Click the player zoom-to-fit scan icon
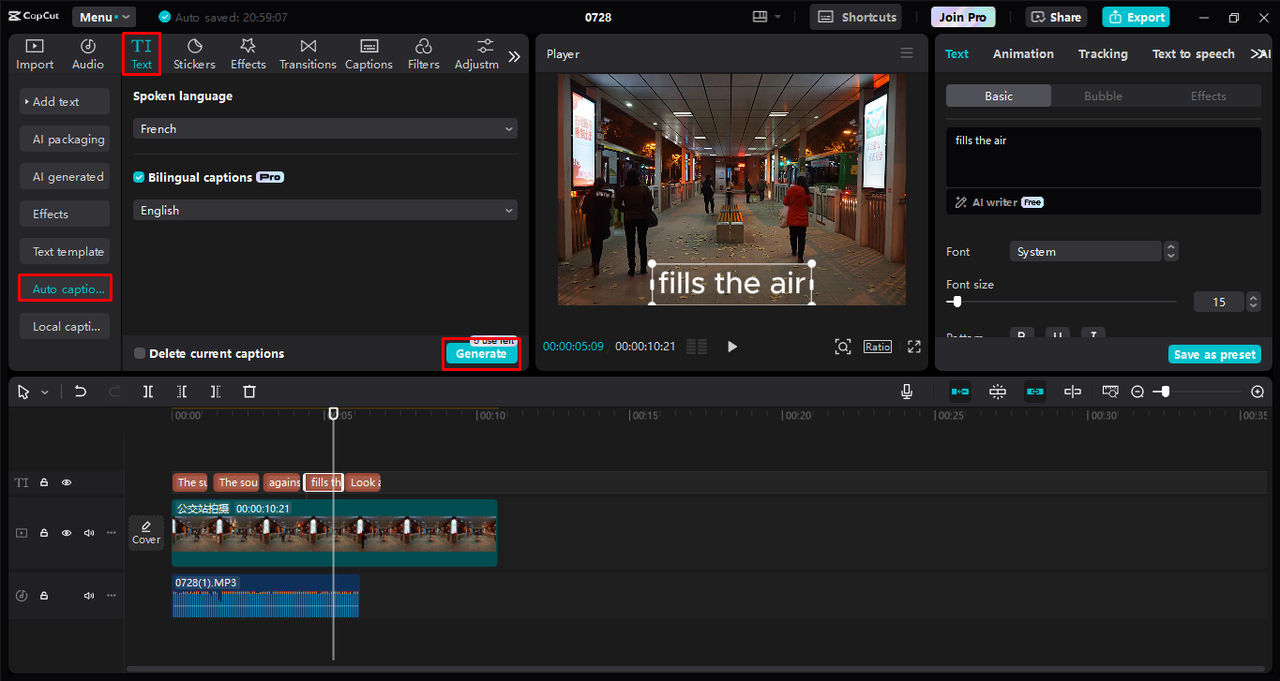 [843, 346]
